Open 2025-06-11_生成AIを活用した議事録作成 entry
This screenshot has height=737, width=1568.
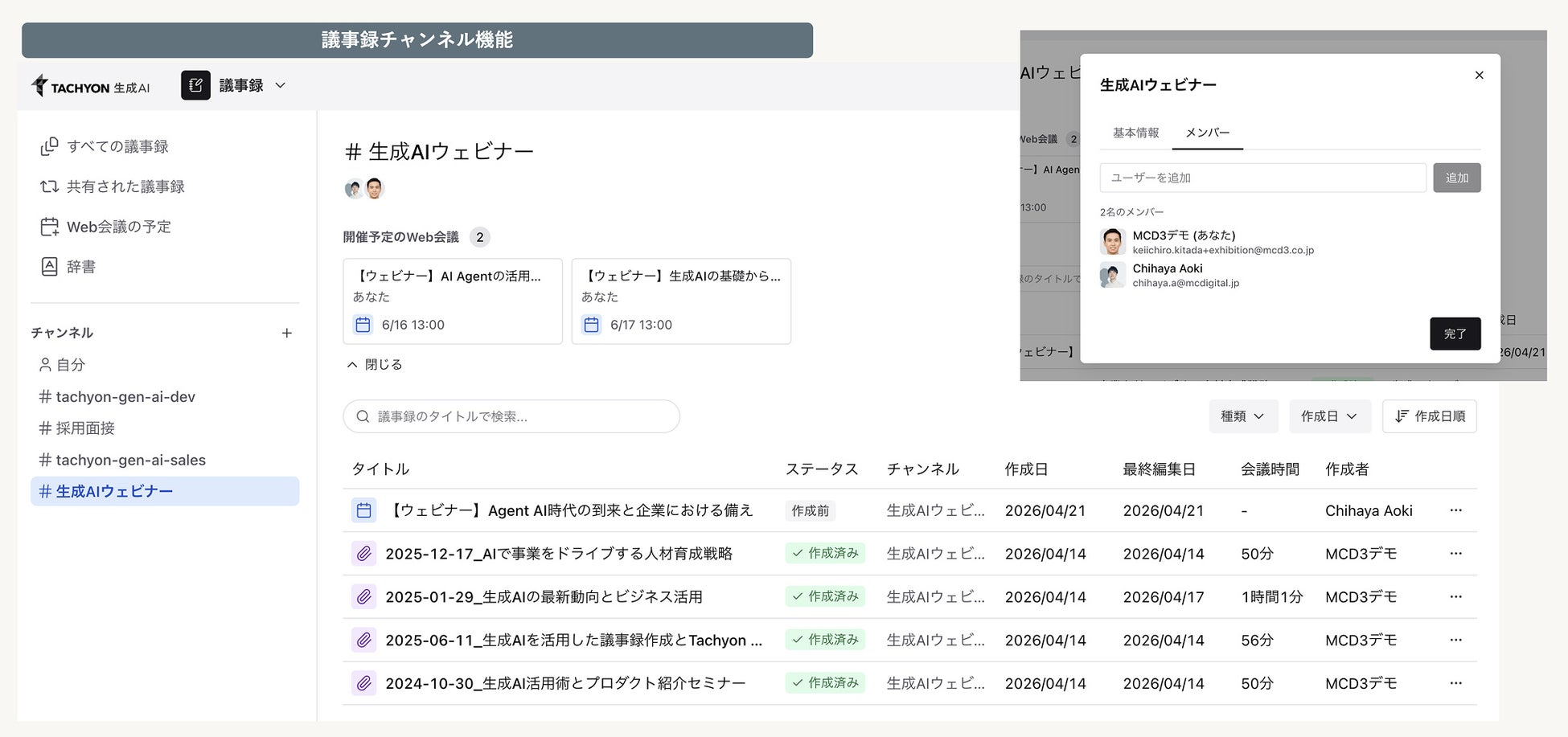click(573, 641)
